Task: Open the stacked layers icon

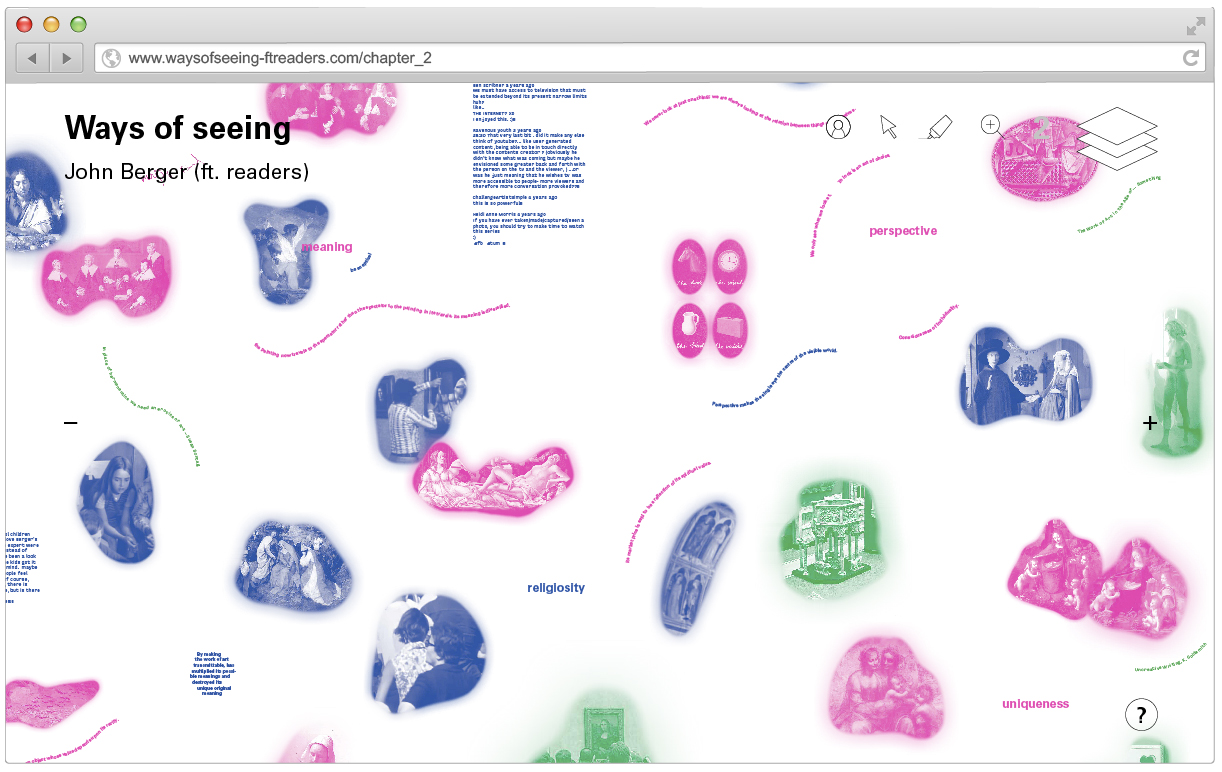Action: pos(1117,138)
